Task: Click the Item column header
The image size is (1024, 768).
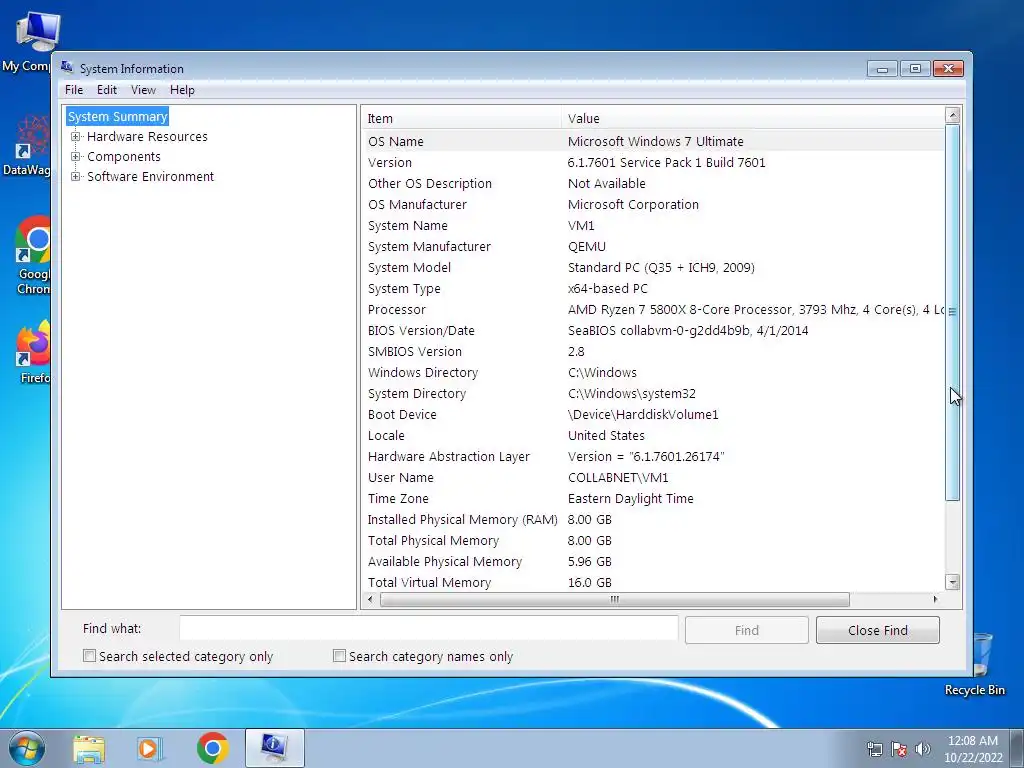Action: [x=461, y=118]
